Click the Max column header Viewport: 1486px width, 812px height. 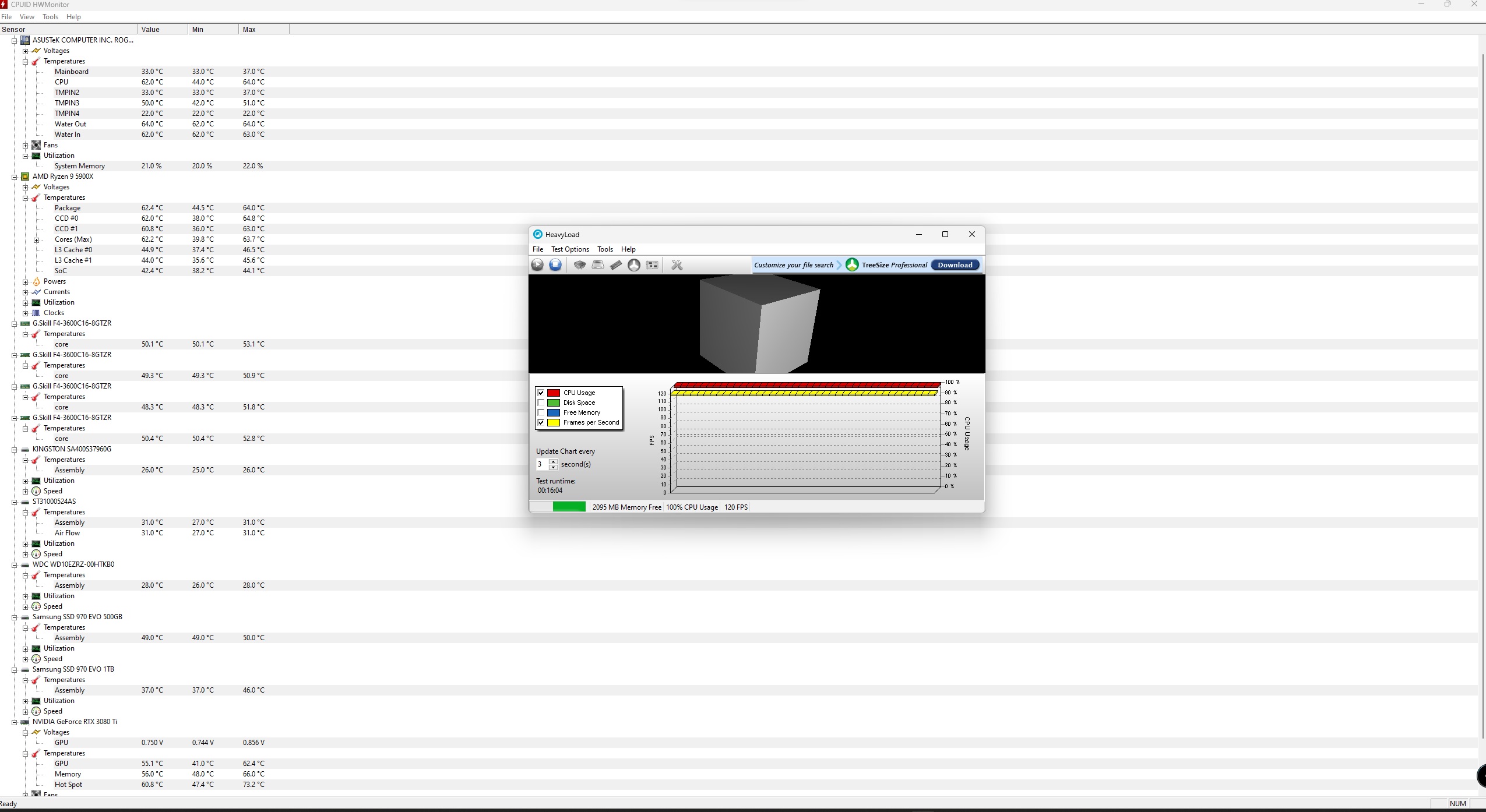tap(249, 30)
